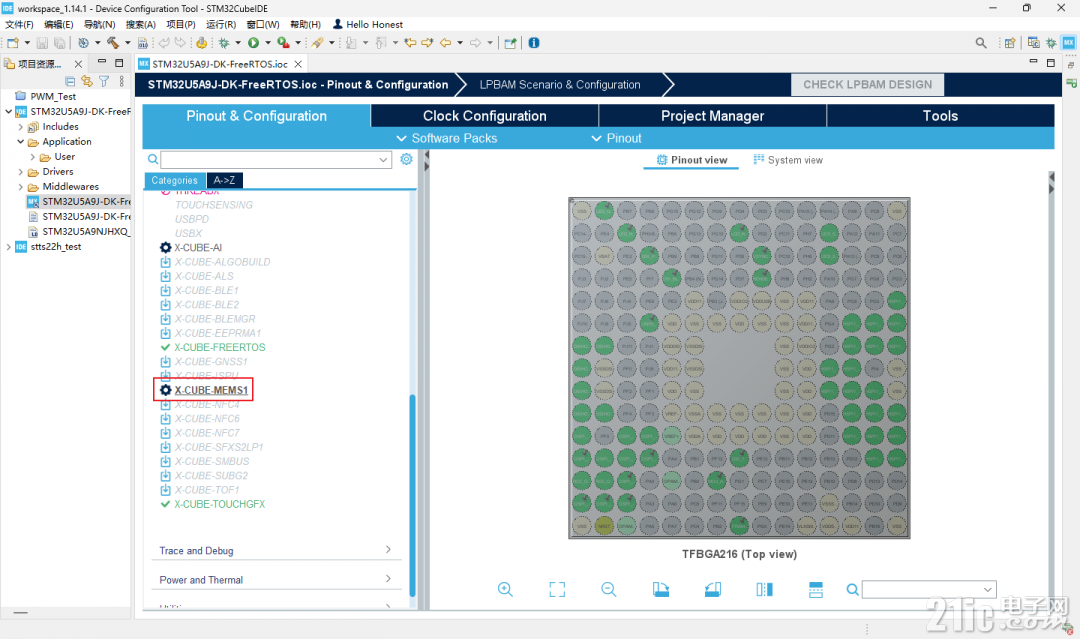Select the X-CUBE-NFC6 pack entry
Image resolution: width=1080 pixels, height=639 pixels.
pos(207,419)
